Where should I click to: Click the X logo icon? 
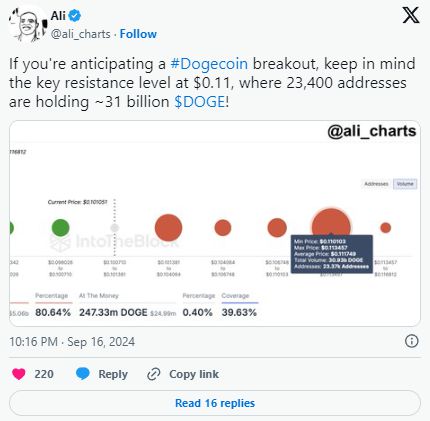click(x=411, y=16)
